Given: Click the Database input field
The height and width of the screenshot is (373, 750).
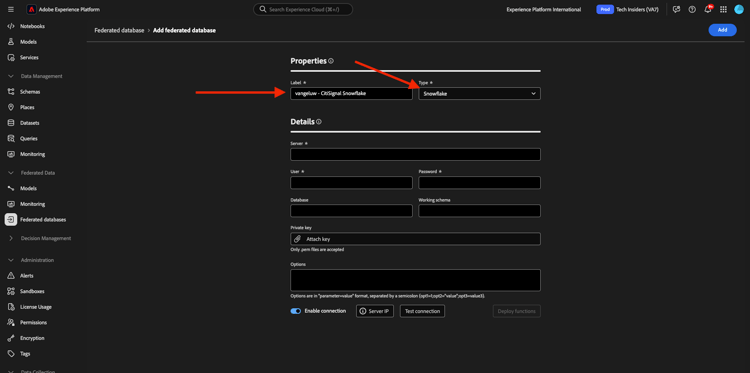Looking at the screenshot, I should 351,211.
